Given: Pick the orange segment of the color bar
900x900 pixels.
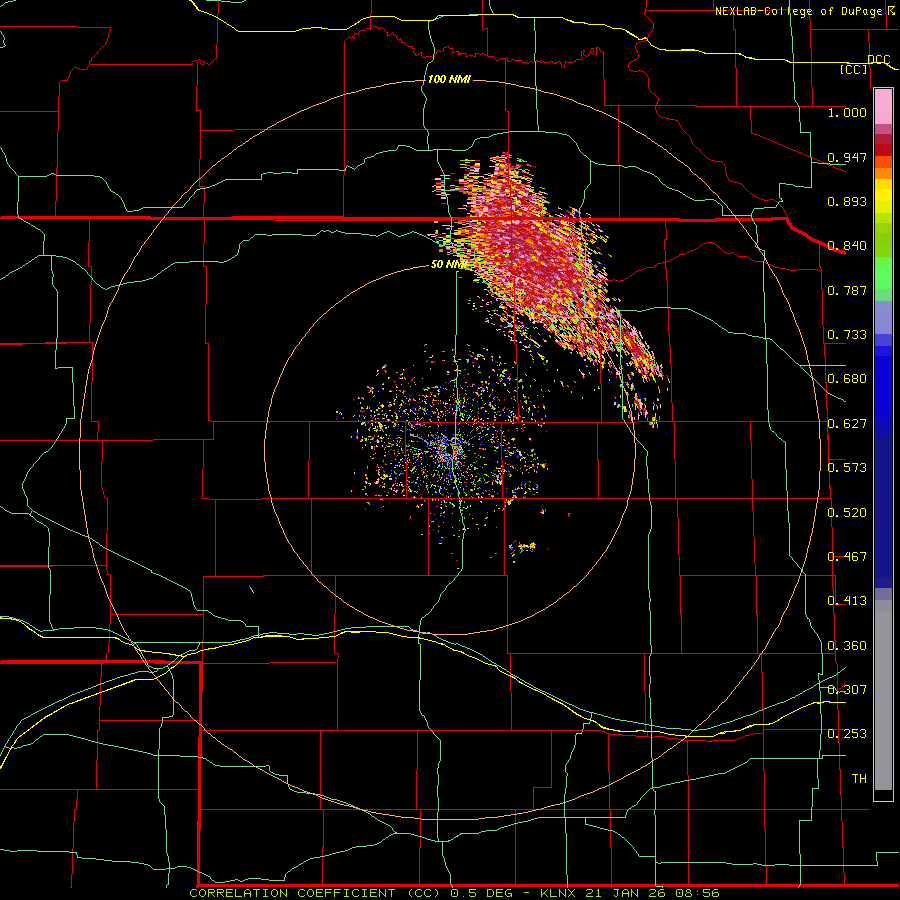Looking at the screenshot, I should (883, 168).
